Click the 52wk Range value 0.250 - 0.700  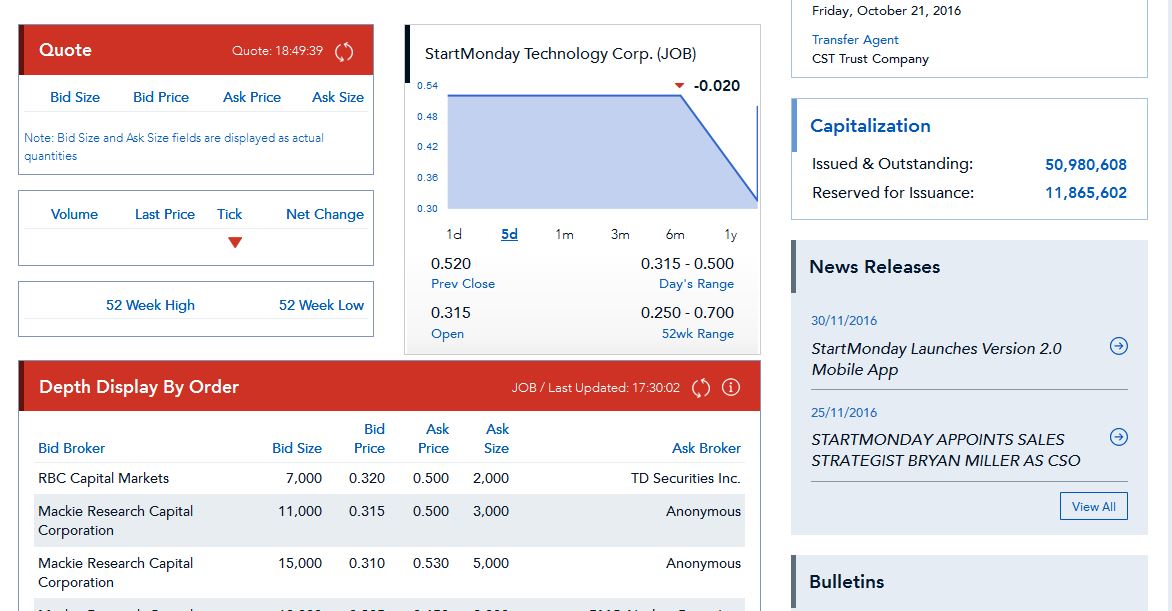pyautogui.click(x=687, y=313)
